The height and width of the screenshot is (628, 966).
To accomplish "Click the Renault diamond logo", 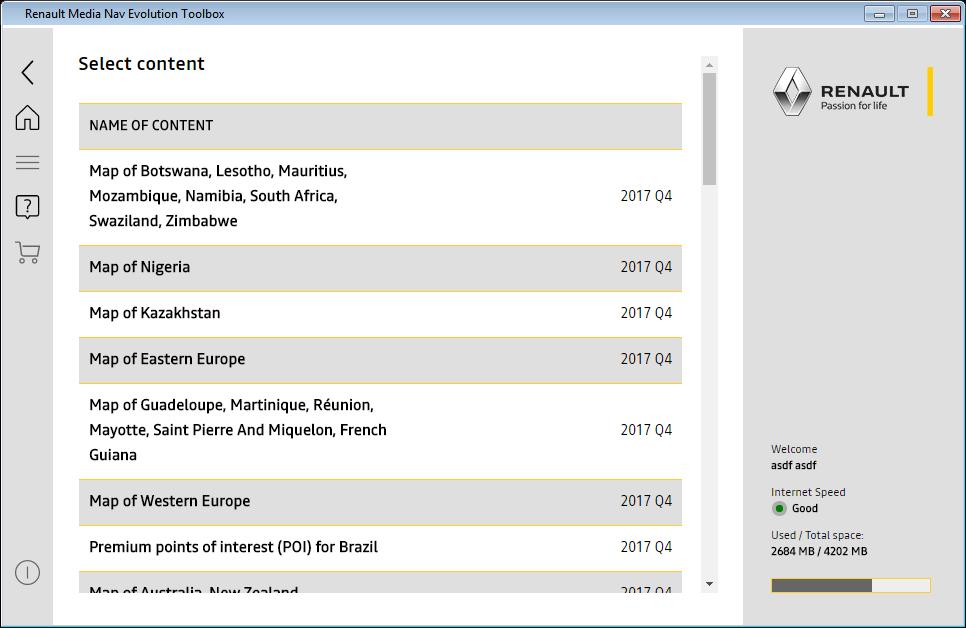I will pos(792,92).
